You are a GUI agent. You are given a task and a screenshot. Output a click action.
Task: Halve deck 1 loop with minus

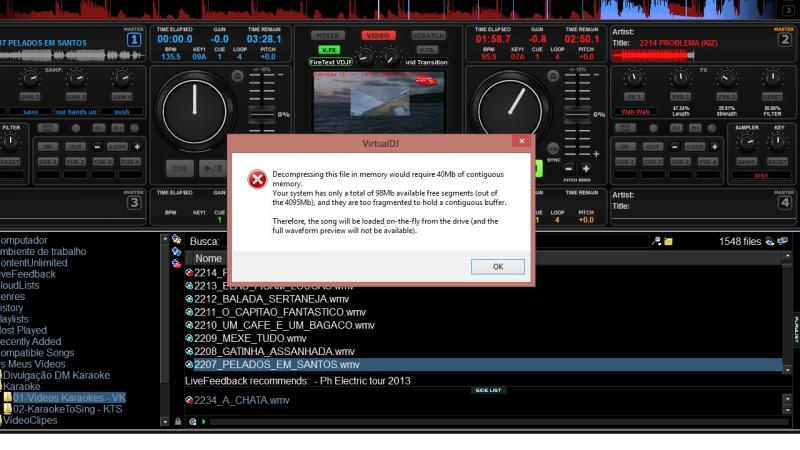click(97, 147)
